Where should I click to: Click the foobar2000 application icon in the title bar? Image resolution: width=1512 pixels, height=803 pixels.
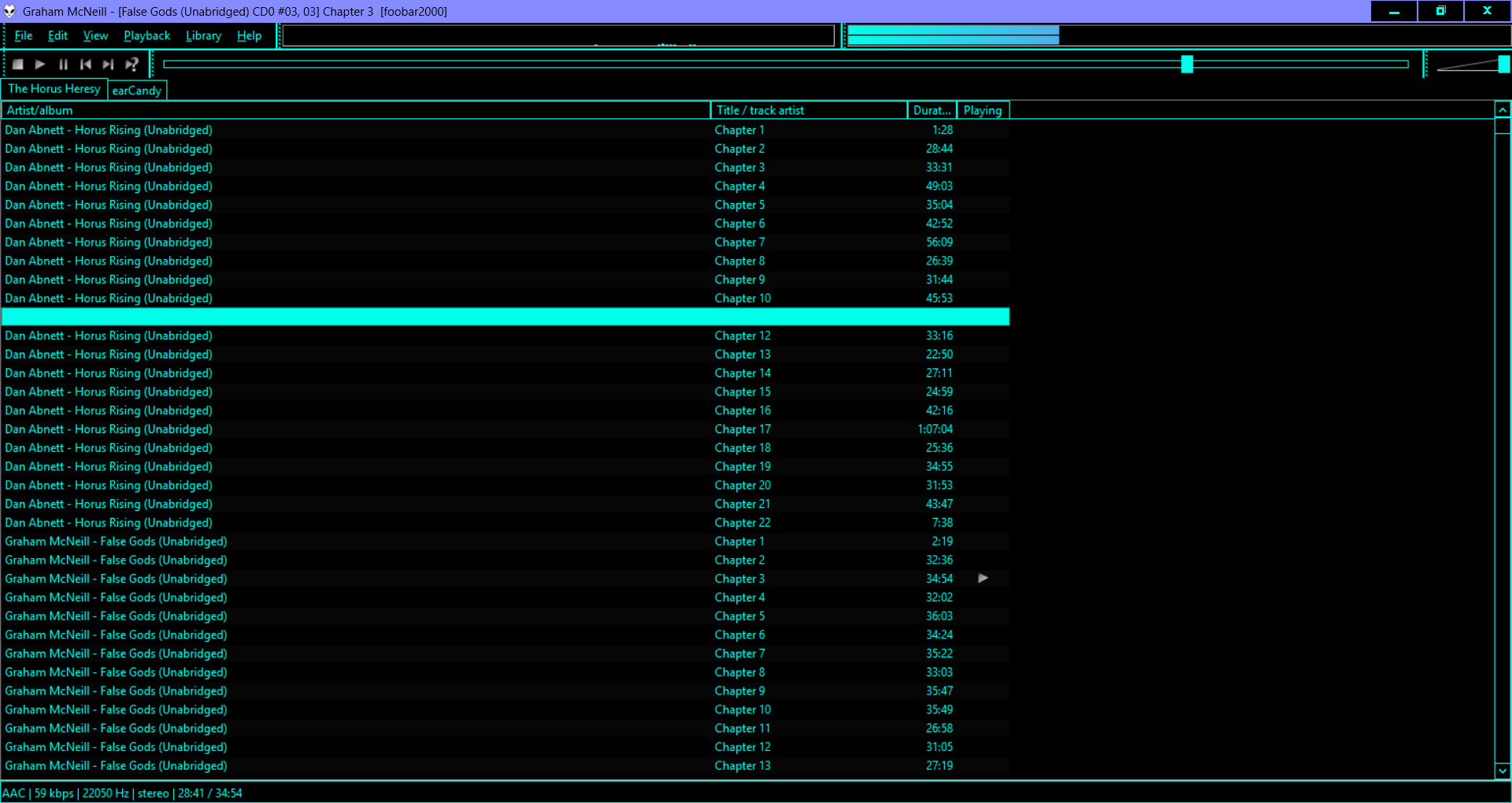10,11
